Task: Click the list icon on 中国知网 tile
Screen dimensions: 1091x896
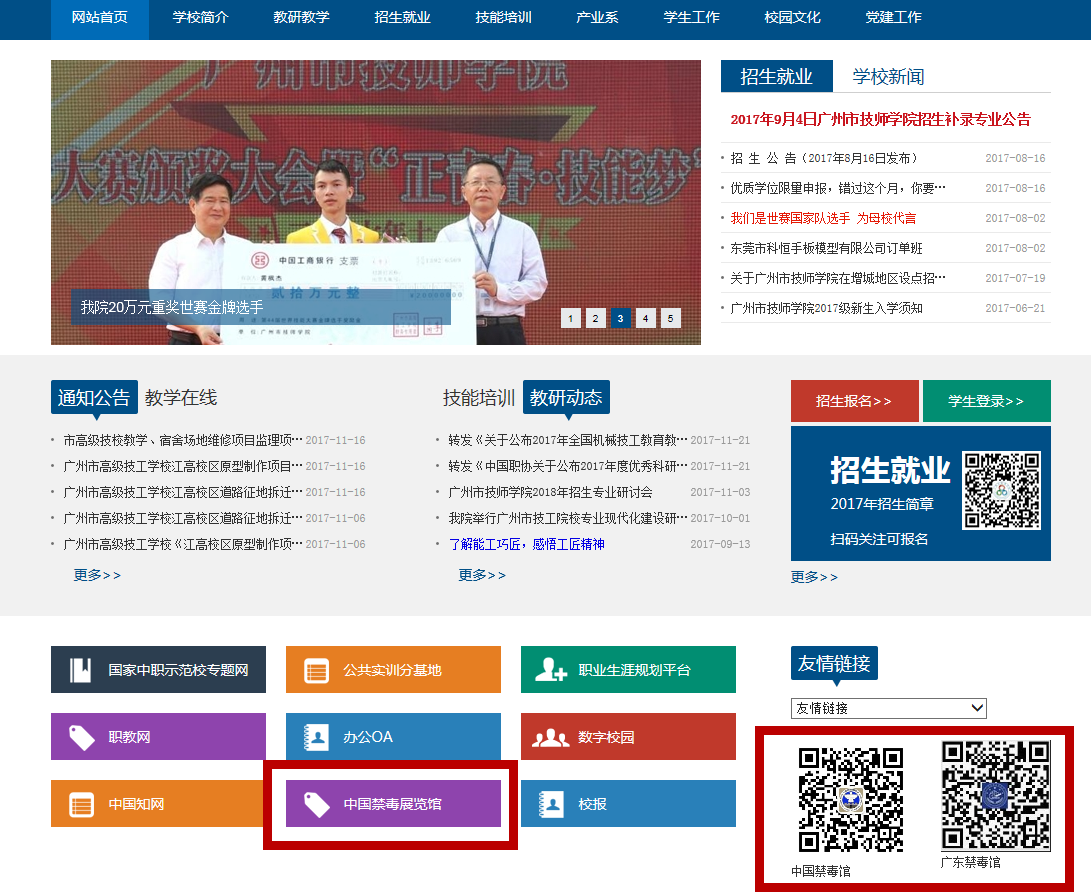Action: 81,805
